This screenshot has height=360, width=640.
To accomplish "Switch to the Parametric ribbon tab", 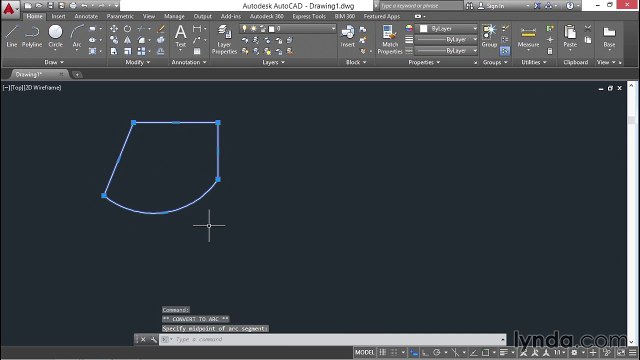I will click(120, 16).
